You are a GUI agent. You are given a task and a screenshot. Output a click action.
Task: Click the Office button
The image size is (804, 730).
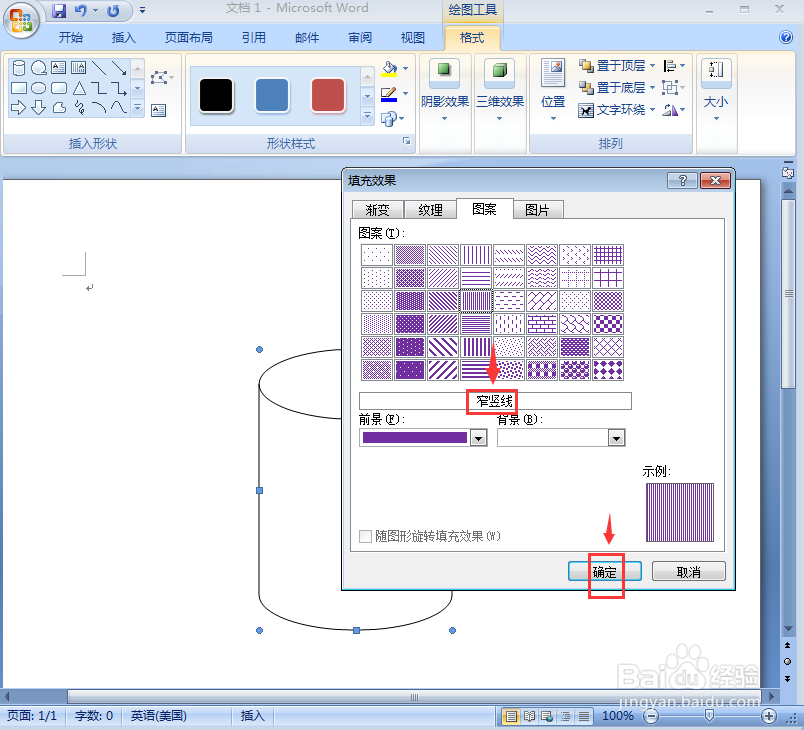pyautogui.click(x=21, y=21)
